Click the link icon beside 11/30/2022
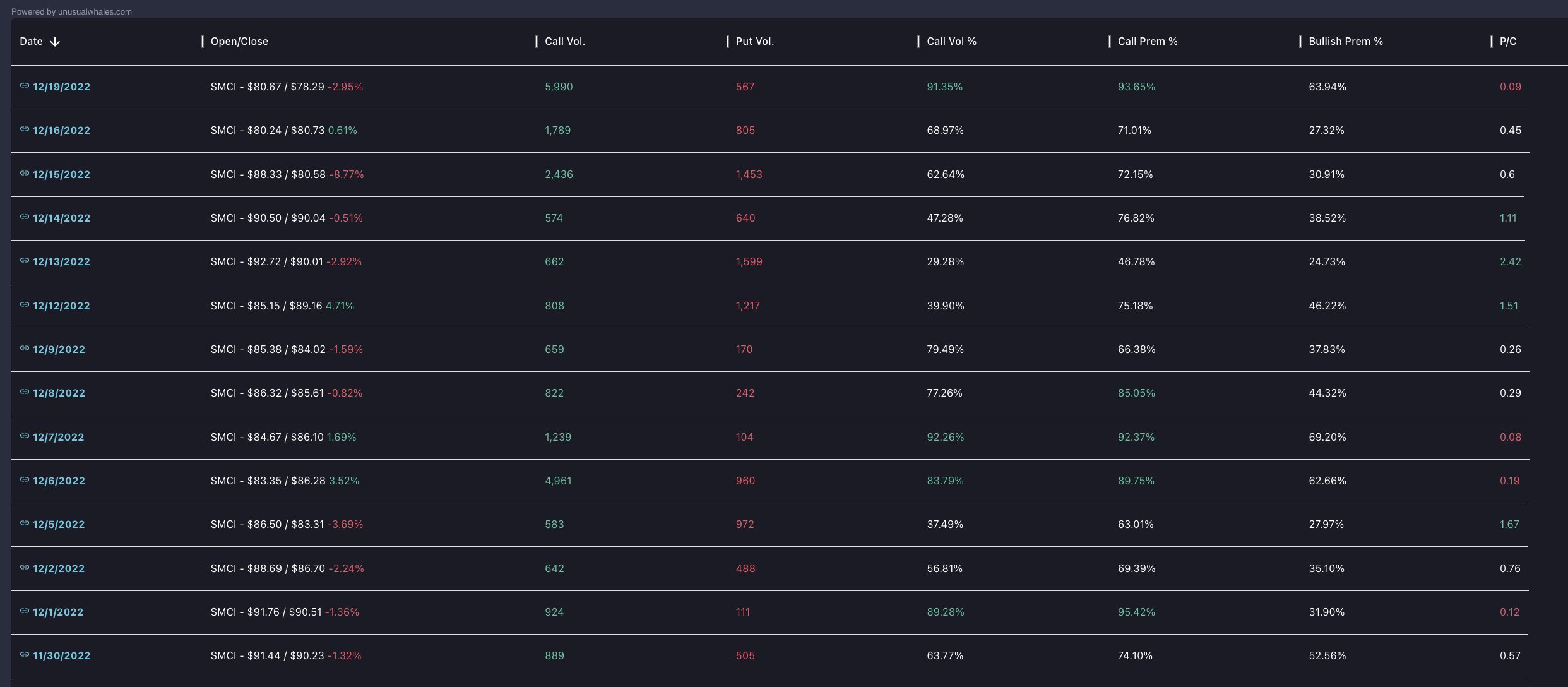1568x687 pixels. point(25,654)
